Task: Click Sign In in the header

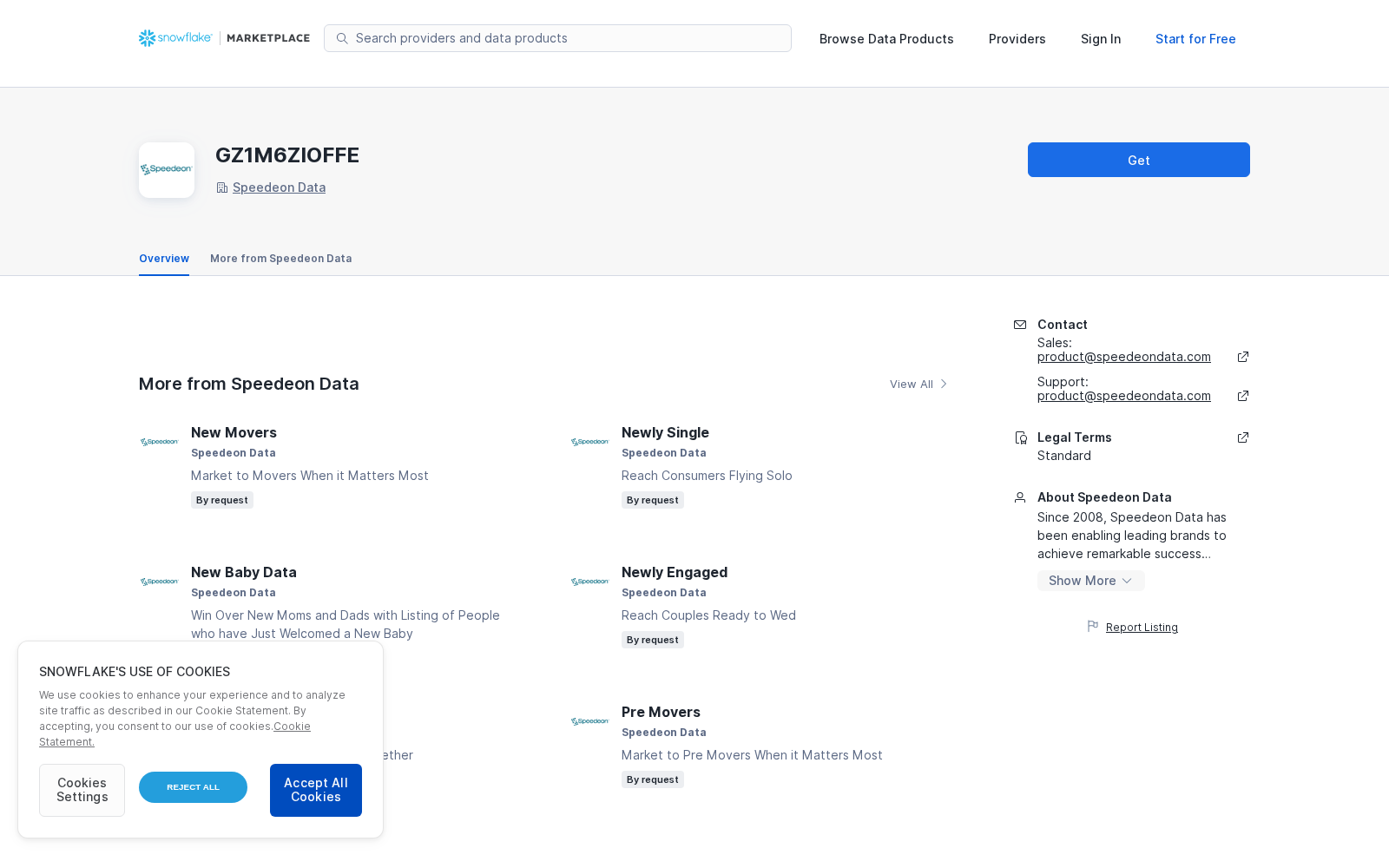Action: coord(1101,39)
